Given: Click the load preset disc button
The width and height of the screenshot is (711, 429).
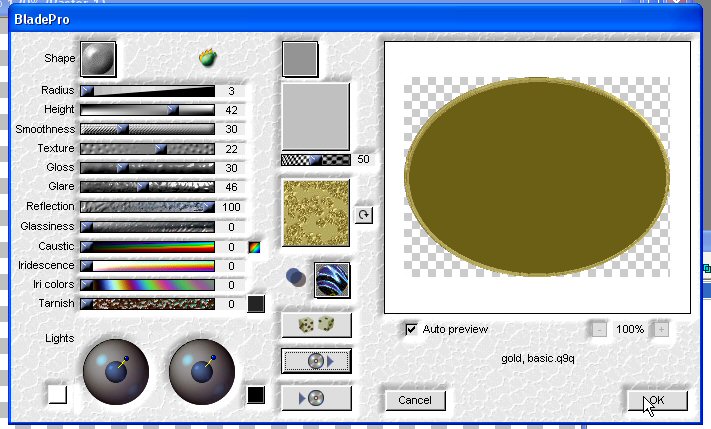Looking at the screenshot, I should pos(317,361).
